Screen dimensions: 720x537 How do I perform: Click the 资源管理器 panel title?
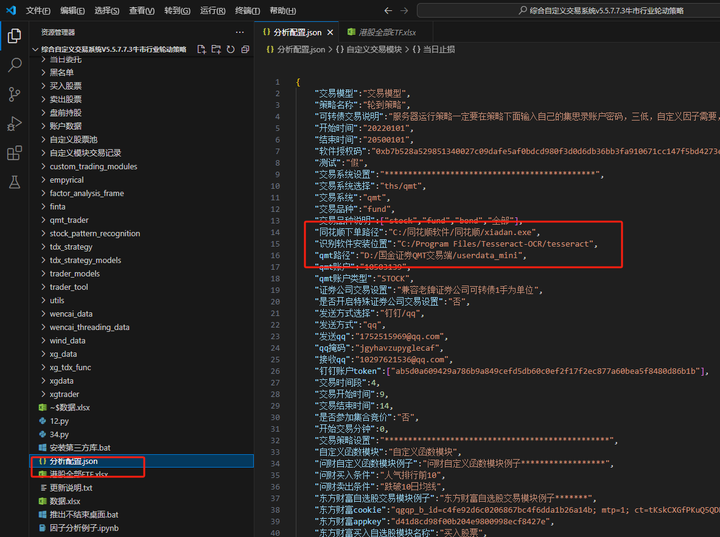[x=58, y=32]
